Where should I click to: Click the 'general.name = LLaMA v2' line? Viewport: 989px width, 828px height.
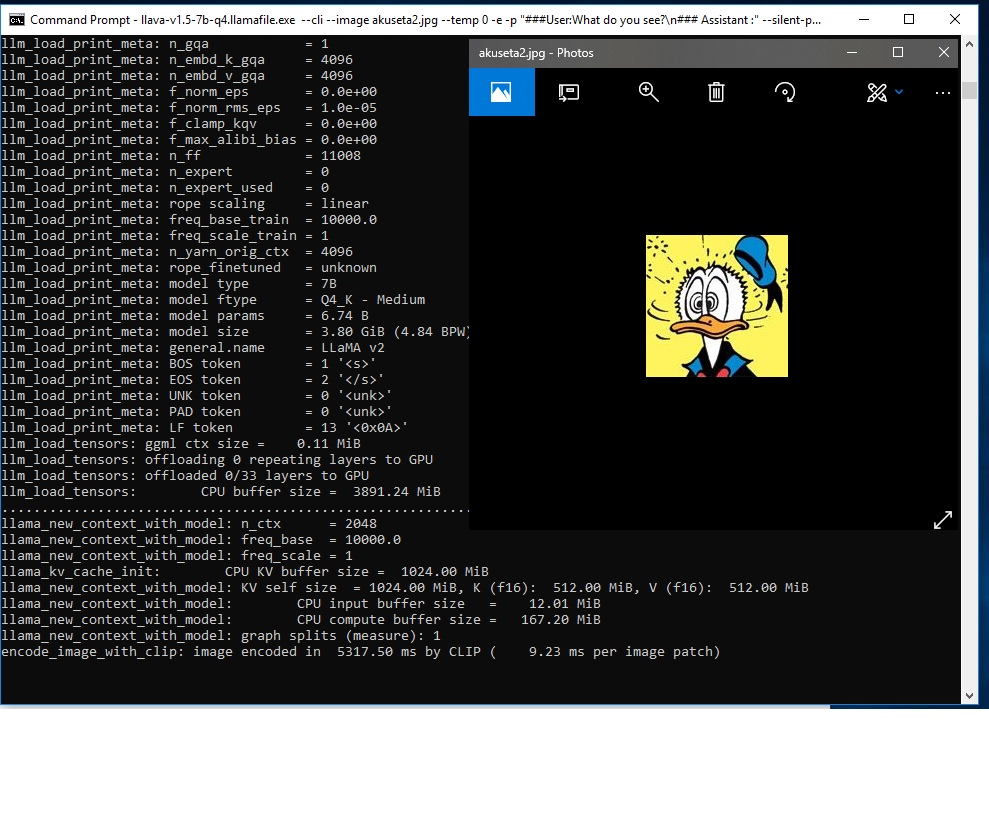coord(193,347)
